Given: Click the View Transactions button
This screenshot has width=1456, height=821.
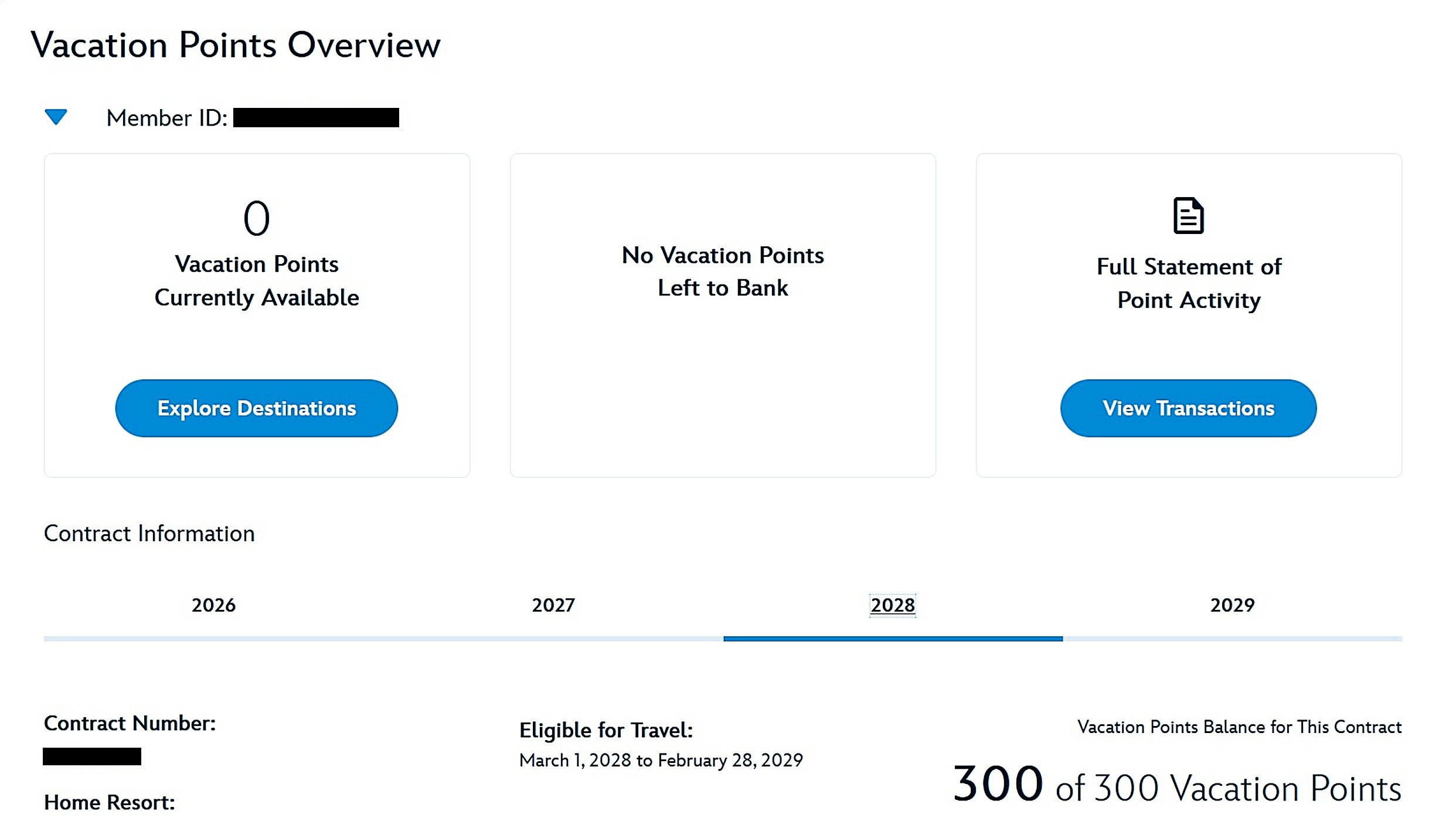Looking at the screenshot, I should [x=1188, y=408].
